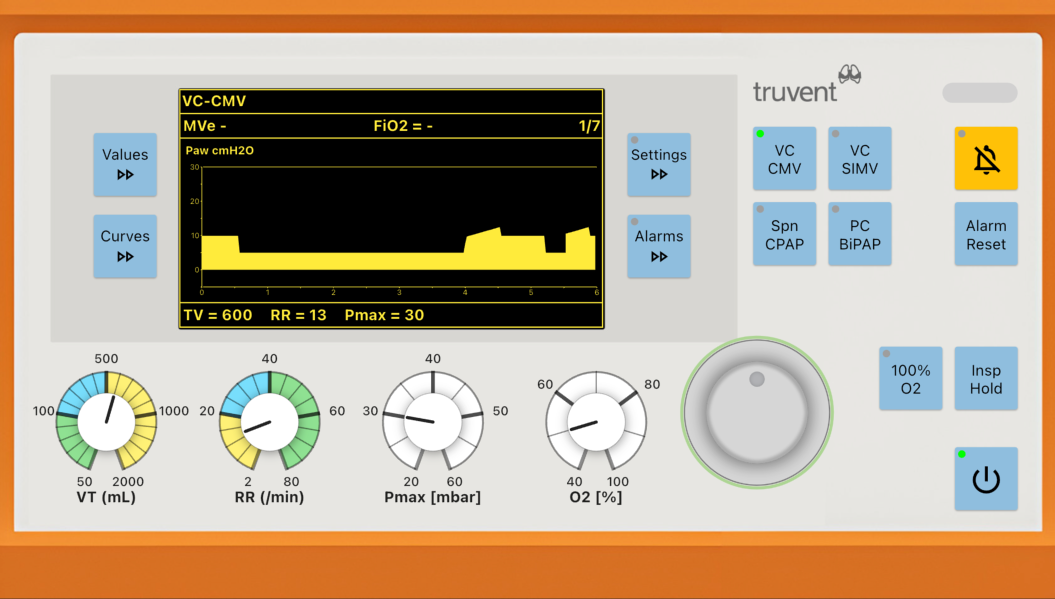Click the MVe - value on display
Image resolution: width=1055 pixels, height=599 pixels.
[205, 126]
